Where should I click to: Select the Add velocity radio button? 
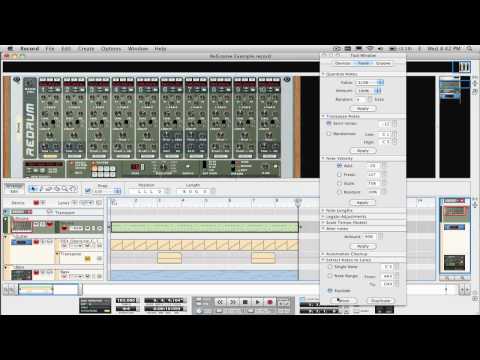point(339,165)
